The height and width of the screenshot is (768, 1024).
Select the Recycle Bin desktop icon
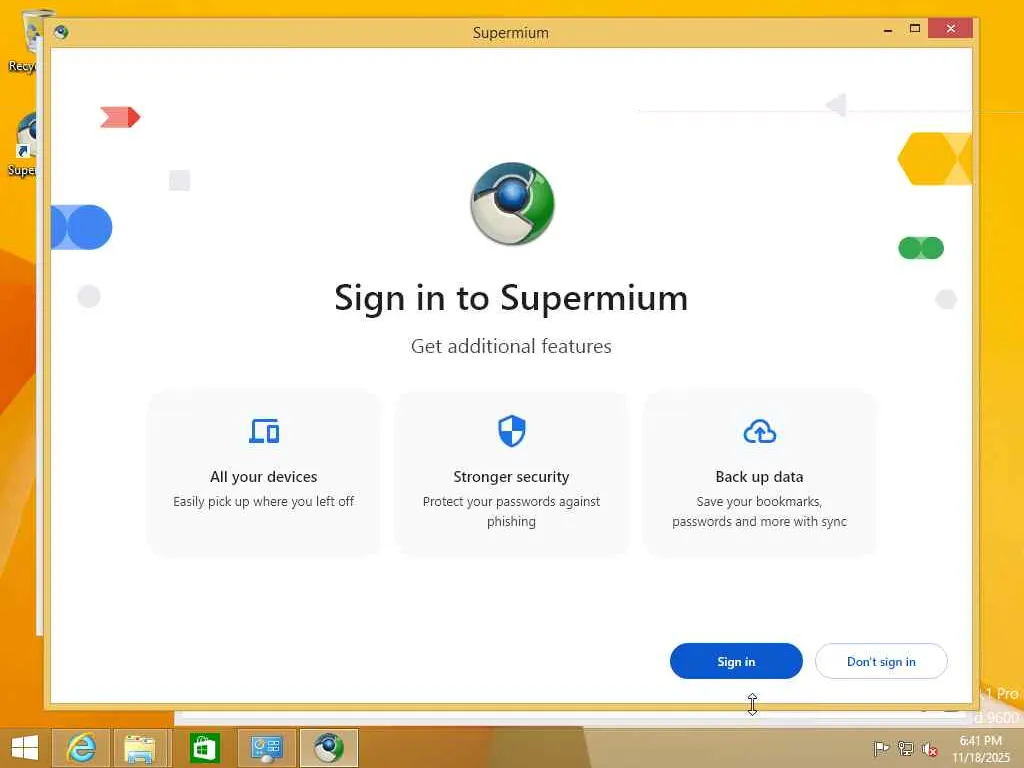click(x=26, y=40)
